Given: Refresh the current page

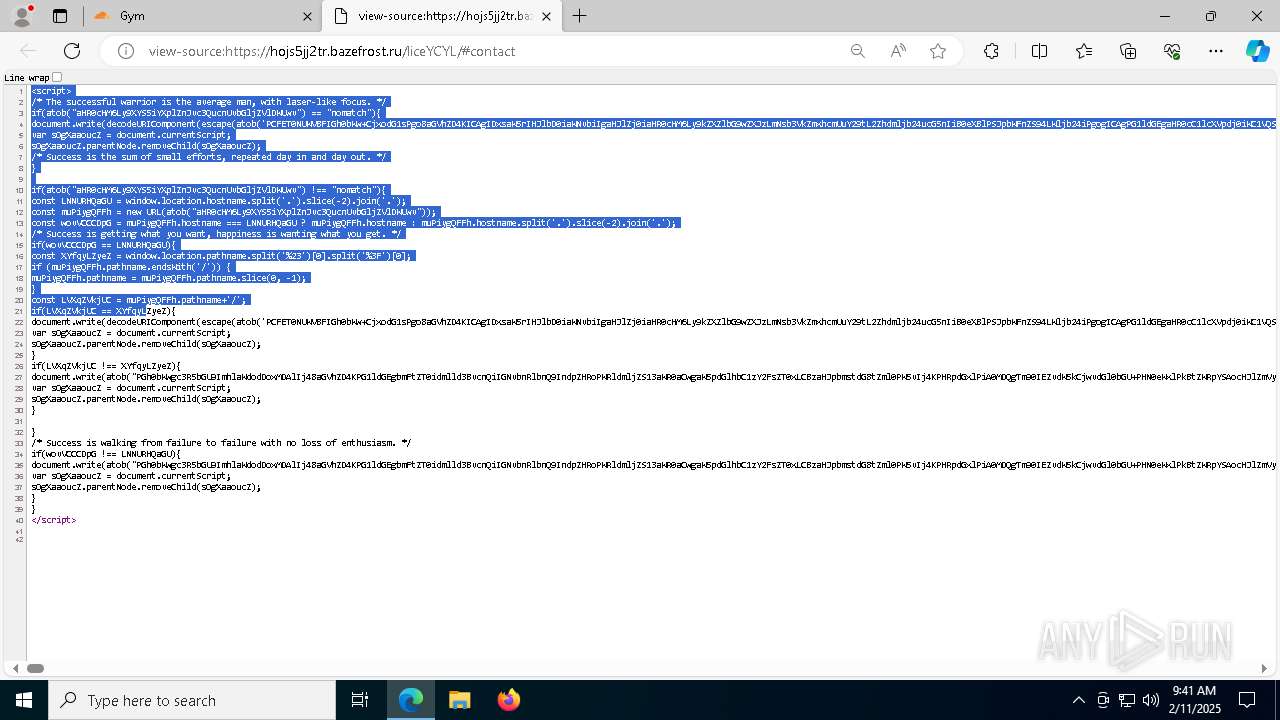Looking at the screenshot, I should (x=72, y=51).
